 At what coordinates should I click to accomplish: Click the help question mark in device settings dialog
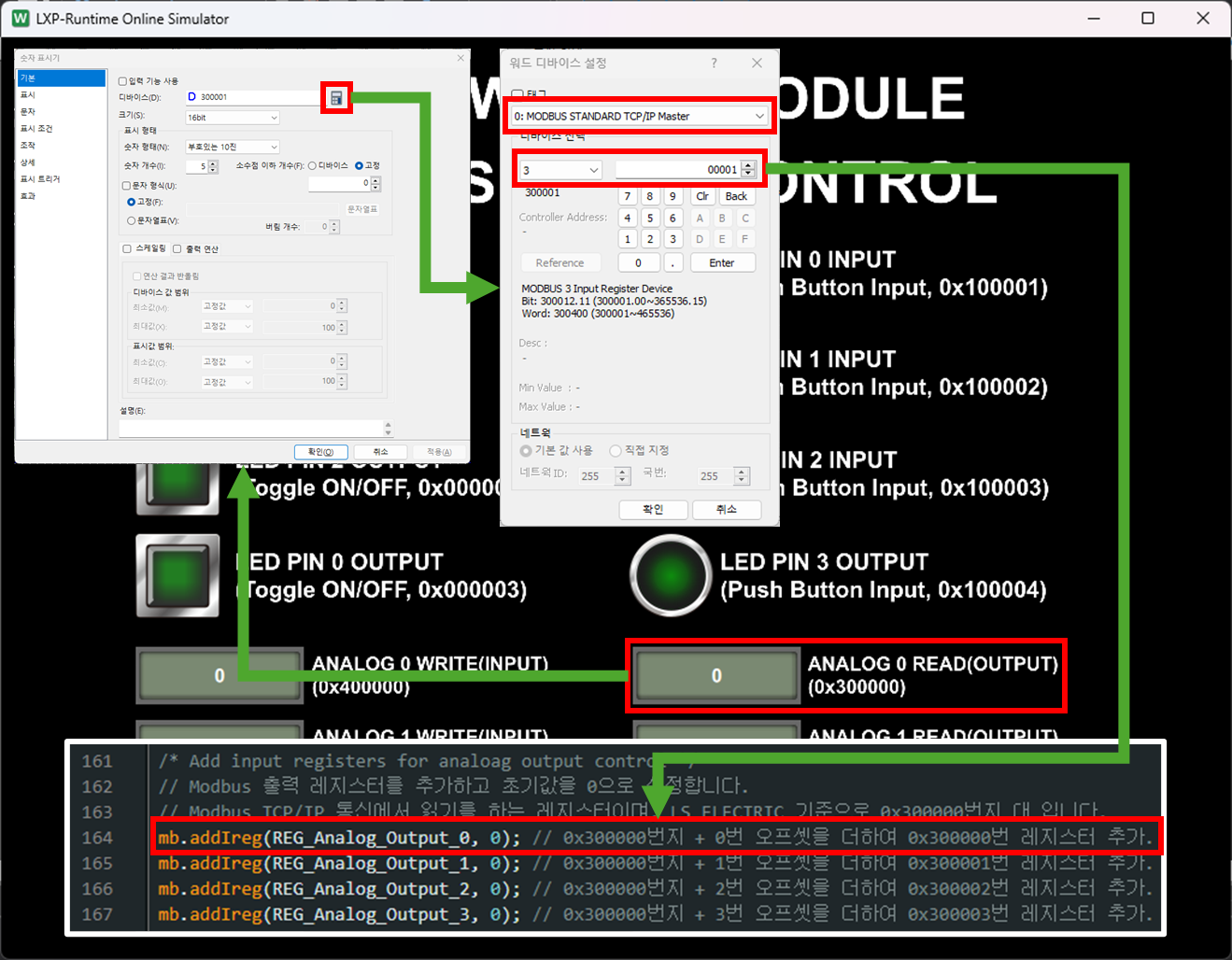(713, 63)
